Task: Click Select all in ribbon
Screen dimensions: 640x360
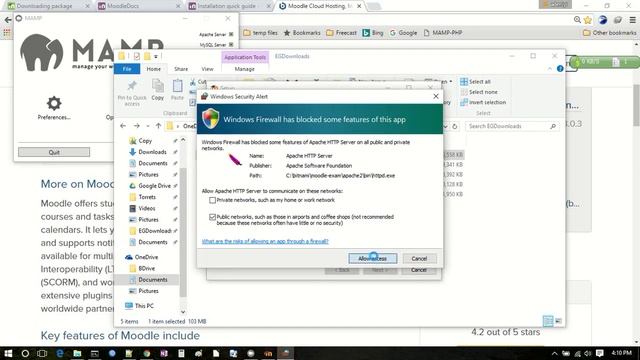Action: [x=476, y=82]
